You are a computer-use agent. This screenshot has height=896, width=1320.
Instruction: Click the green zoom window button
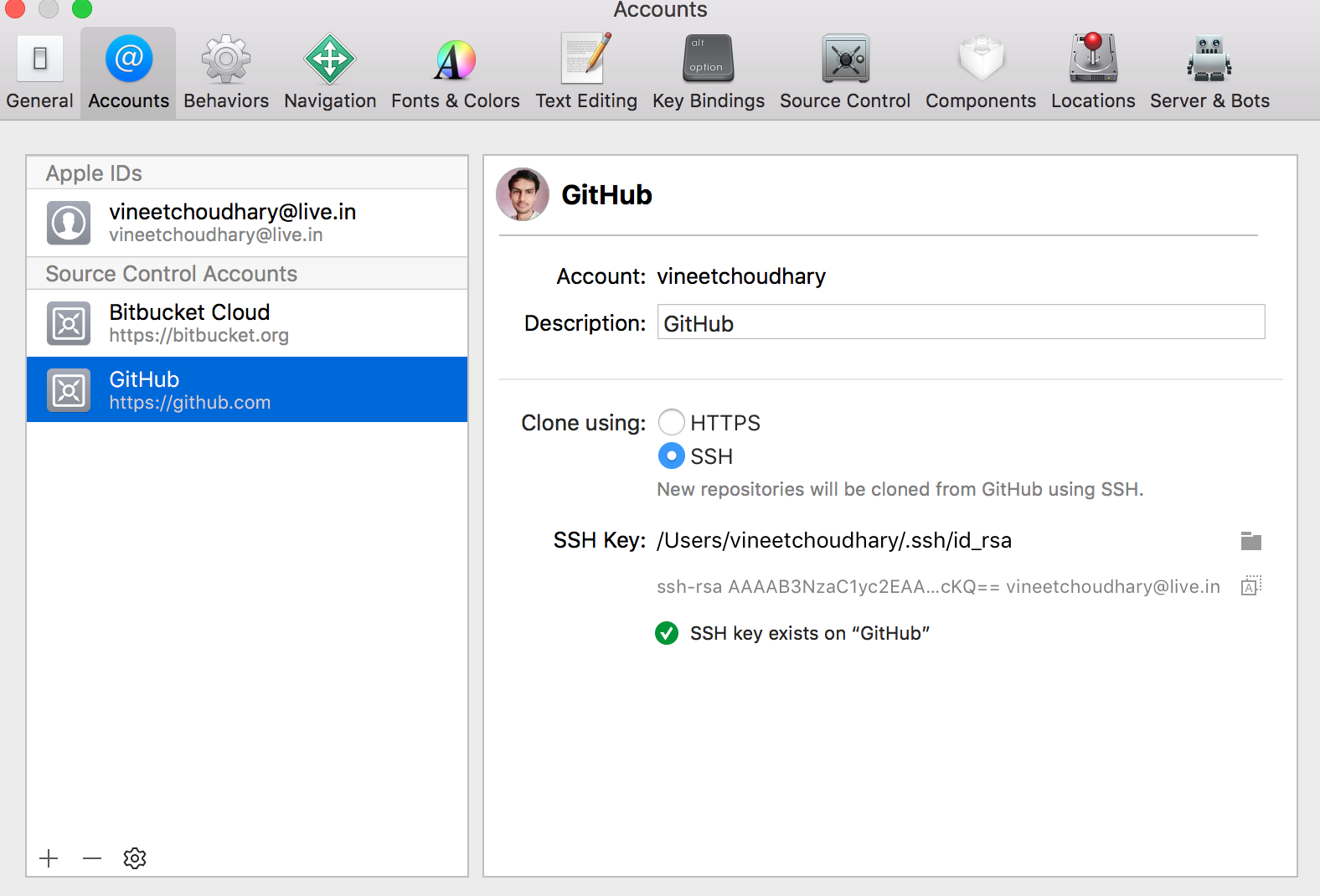pyautogui.click(x=82, y=8)
